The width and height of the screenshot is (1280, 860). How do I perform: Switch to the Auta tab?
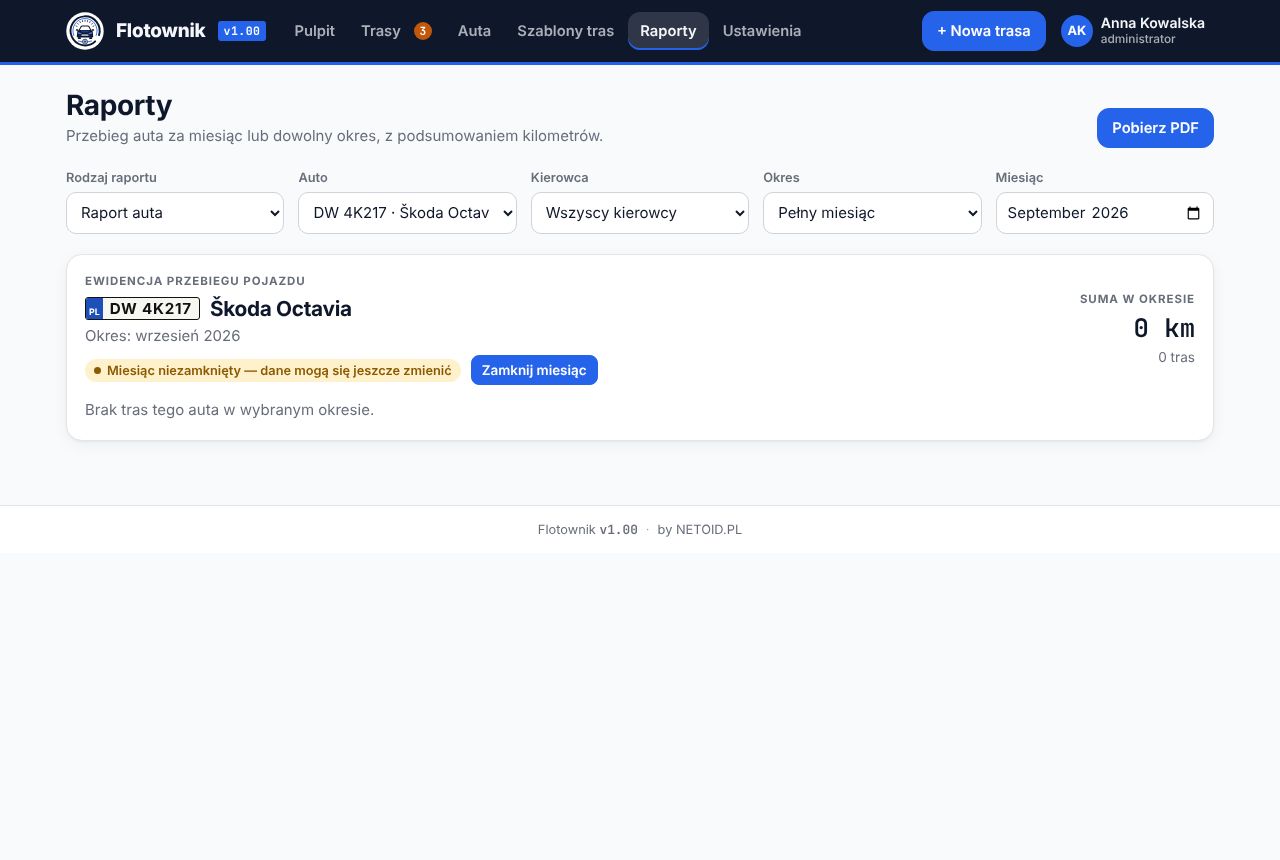474,31
